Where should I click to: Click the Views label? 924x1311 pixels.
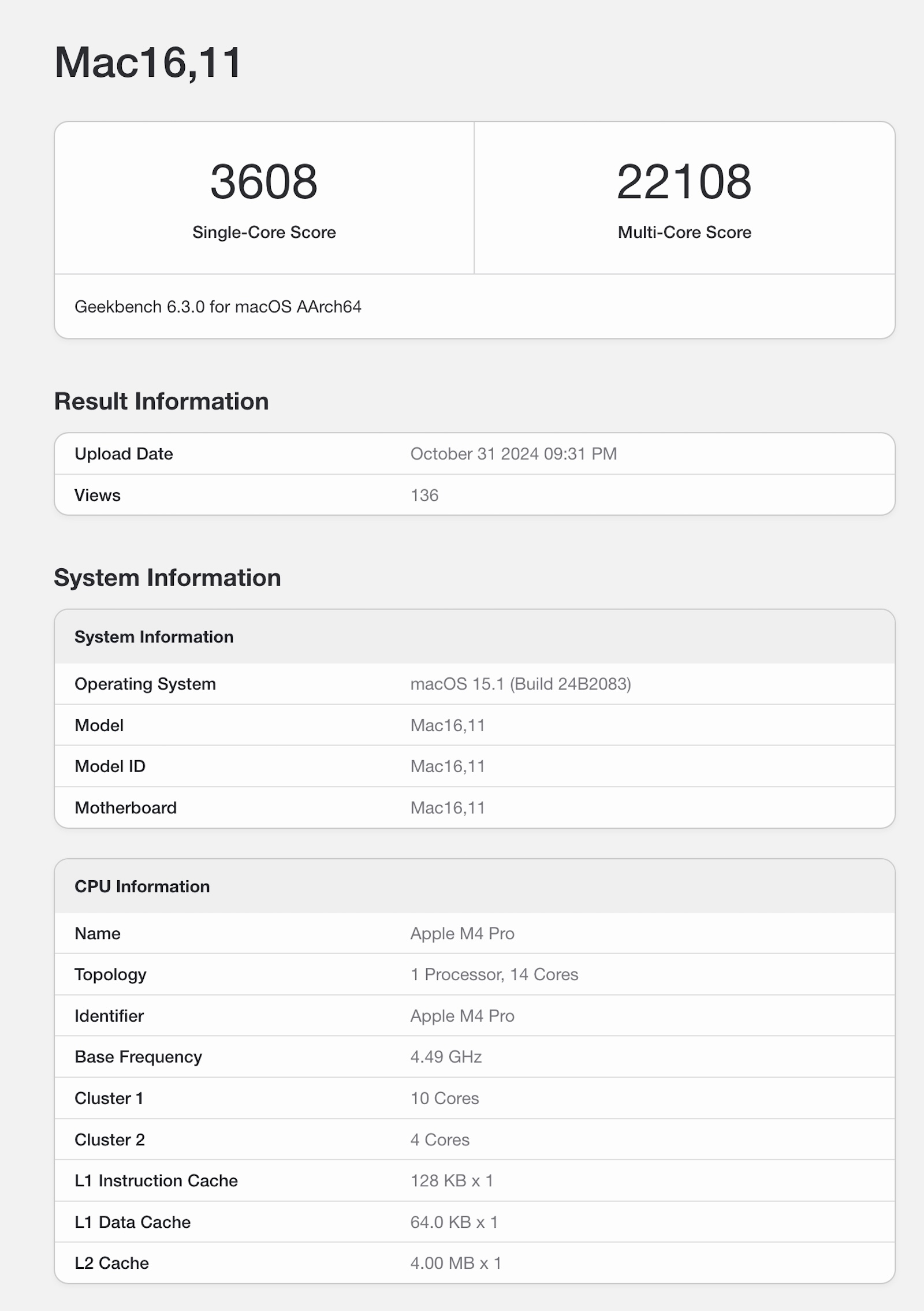pyautogui.click(x=98, y=496)
